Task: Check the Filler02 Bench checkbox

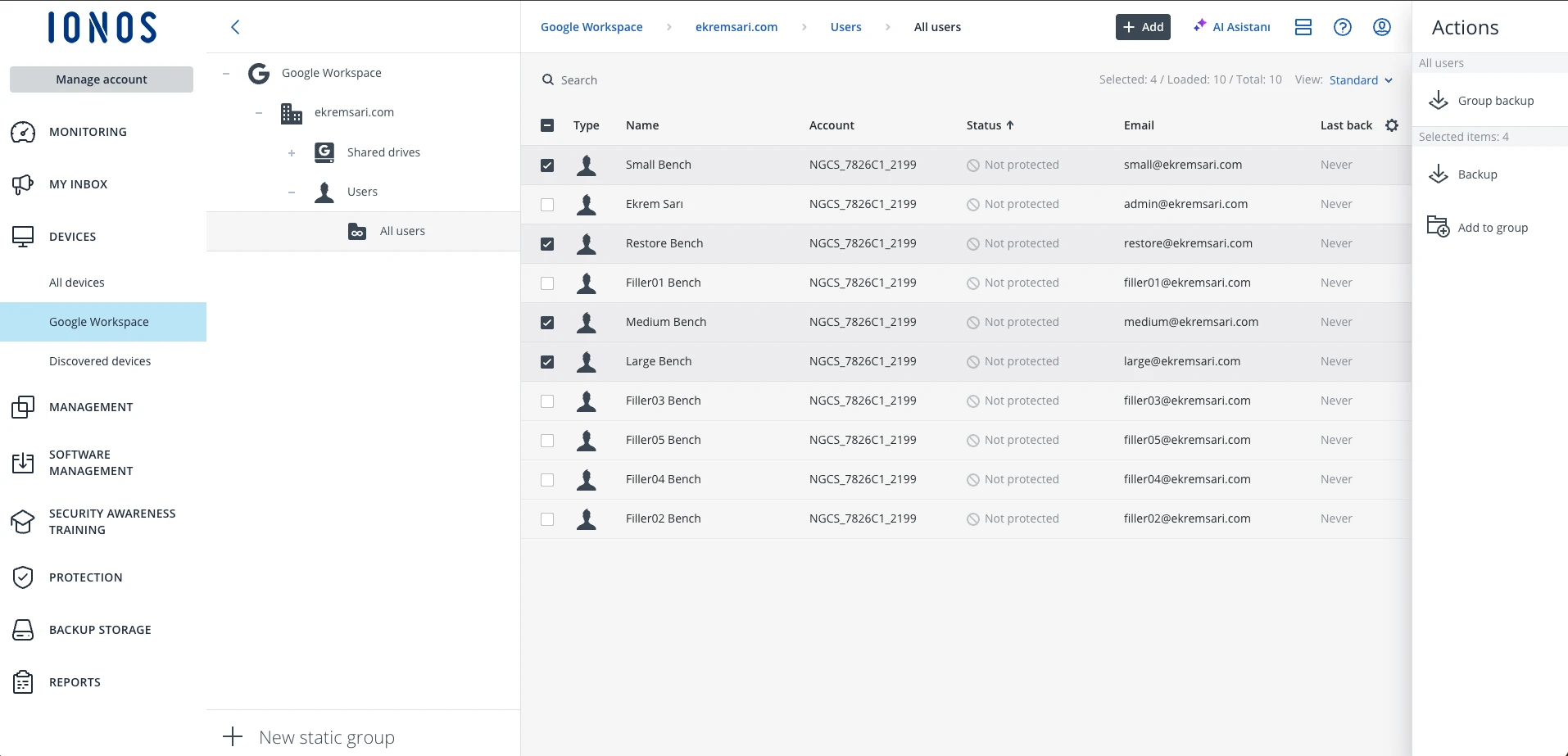Action: click(x=547, y=519)
